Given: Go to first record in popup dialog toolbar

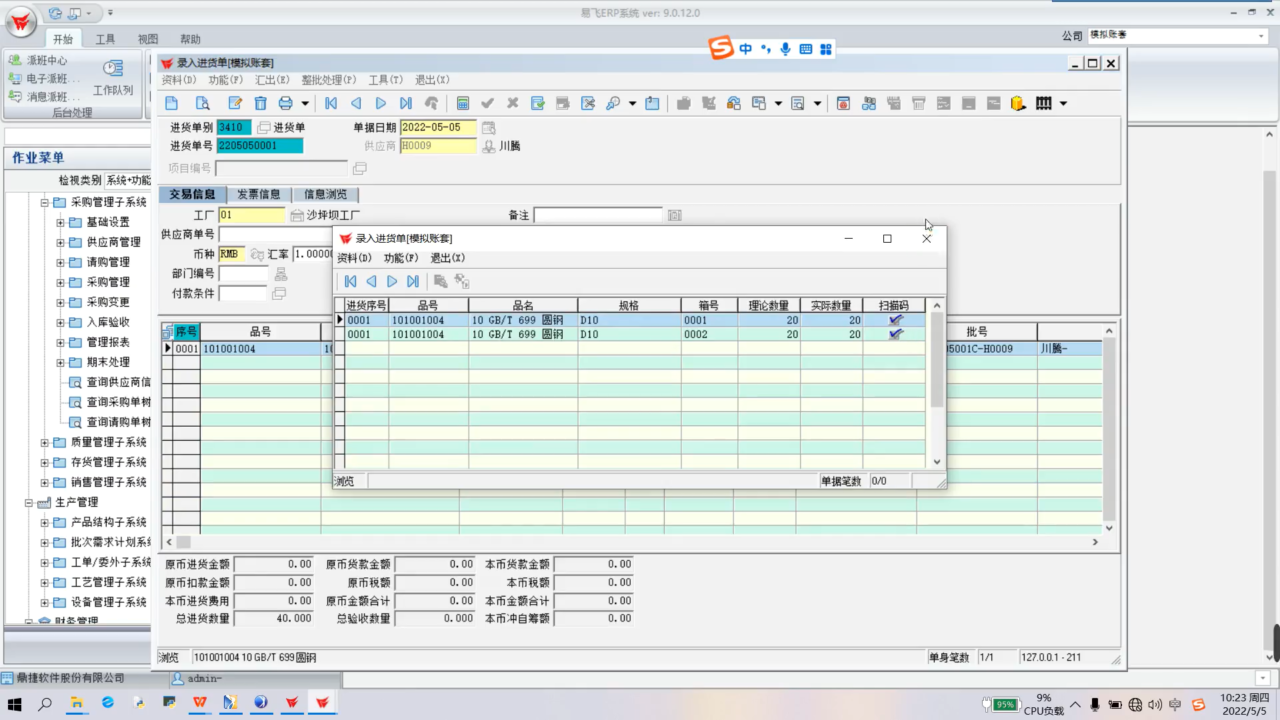Looking at the screenshot, I should point(350,282).
